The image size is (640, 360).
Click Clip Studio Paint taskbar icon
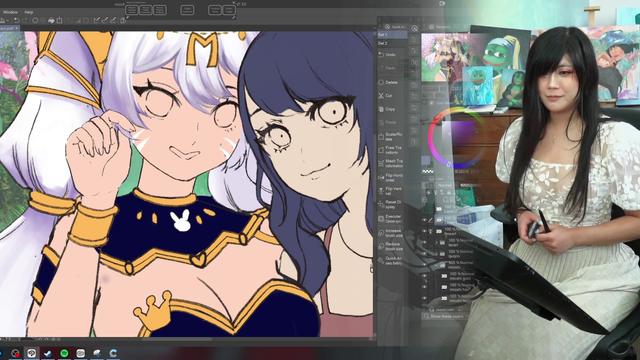coord(31,353)
